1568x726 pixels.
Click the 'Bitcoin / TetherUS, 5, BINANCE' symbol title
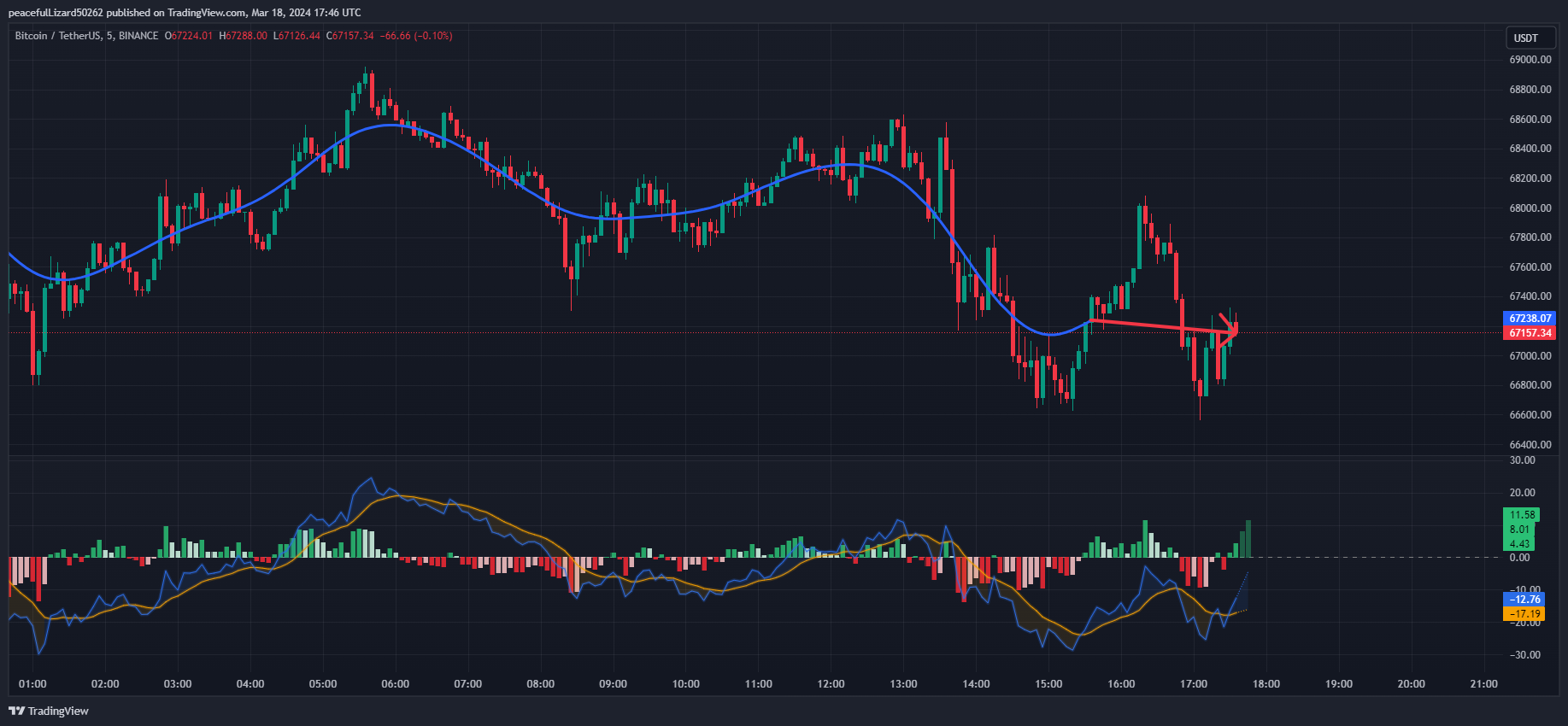tap(86, 36)
